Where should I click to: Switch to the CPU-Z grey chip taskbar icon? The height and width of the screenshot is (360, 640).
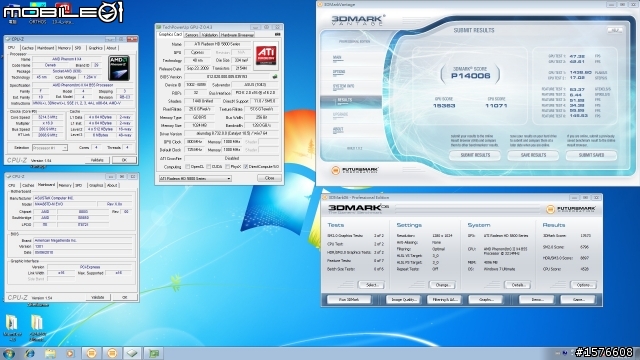tap(132, 353)
